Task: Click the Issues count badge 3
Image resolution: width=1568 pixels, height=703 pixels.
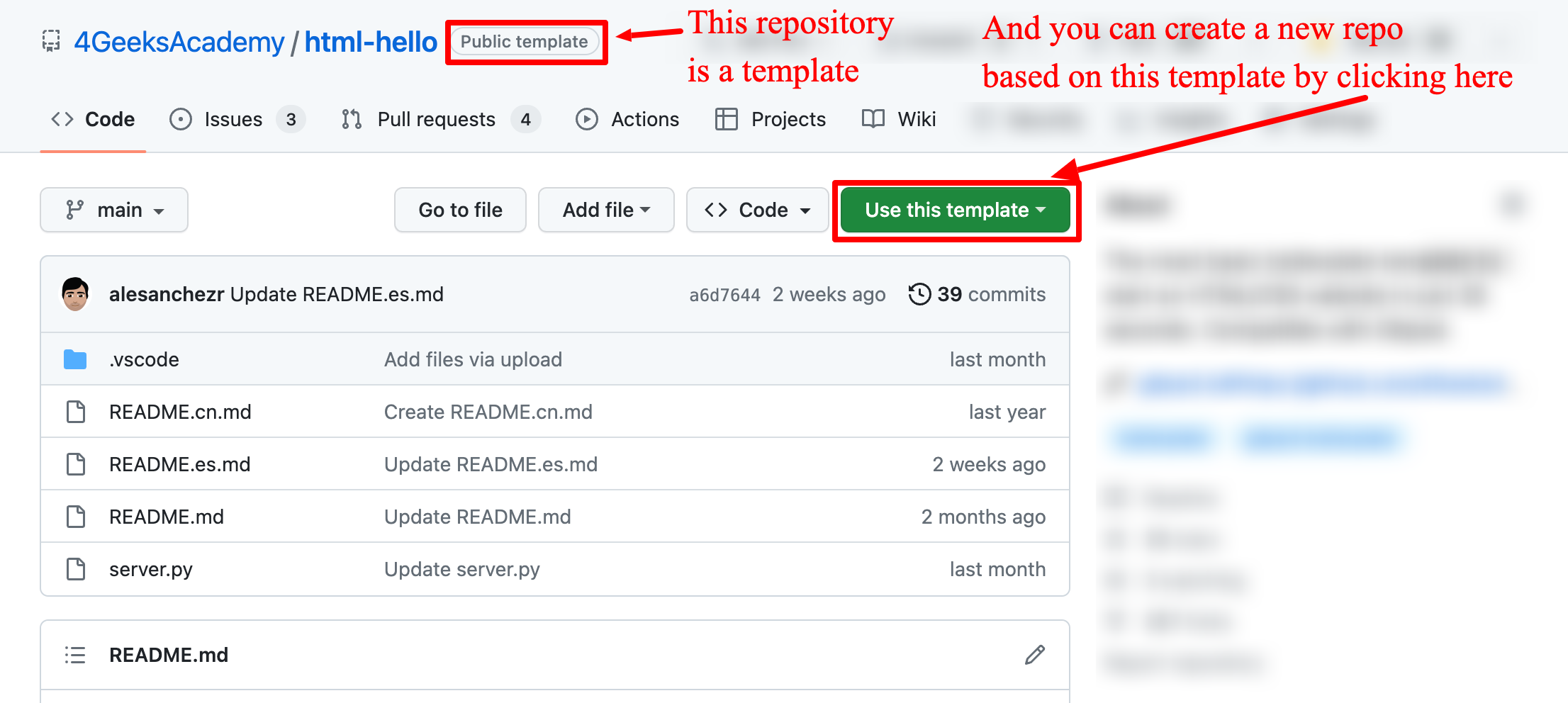Action: pos(291,120)
